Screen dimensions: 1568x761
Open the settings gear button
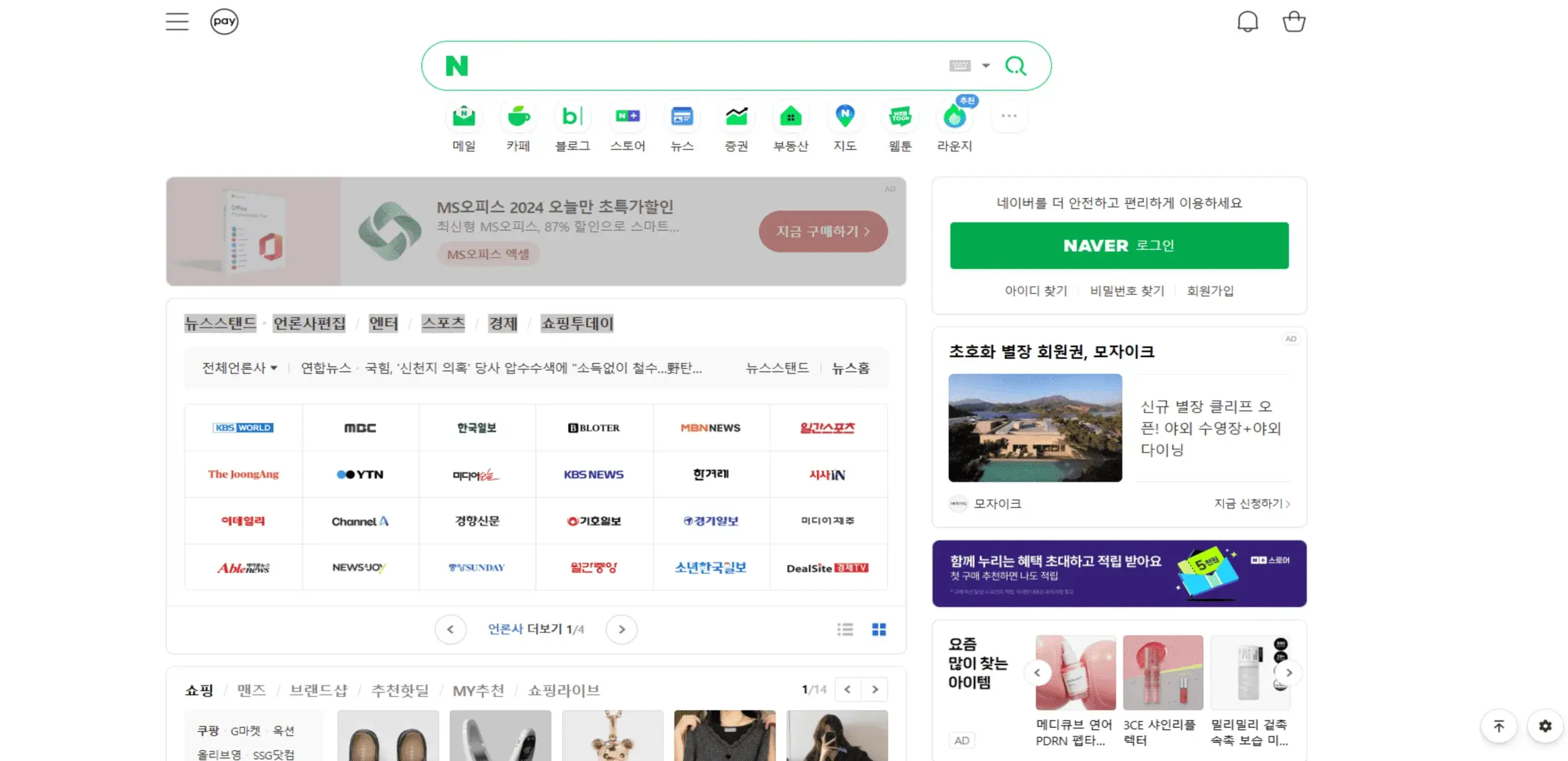click(x=1545, y=726)
